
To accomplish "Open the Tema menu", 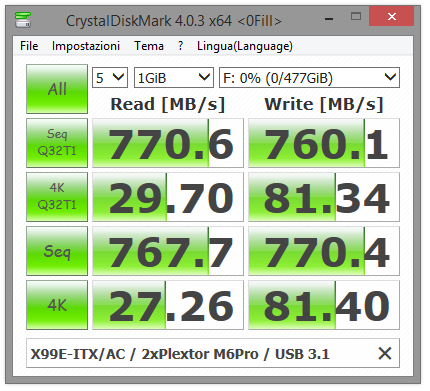I will (x=149, y=46).
